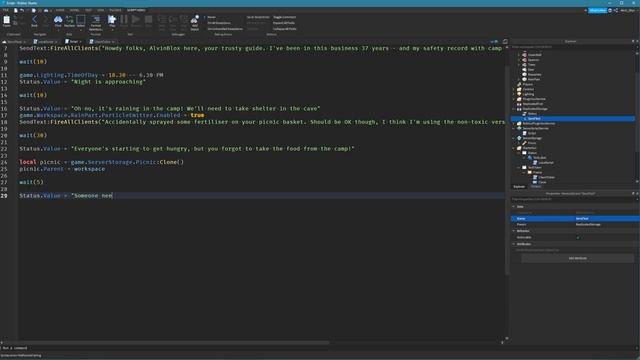Screen dimensions: 640x360
Task: Click the Add Attribute button
Action: coord(578,258)
